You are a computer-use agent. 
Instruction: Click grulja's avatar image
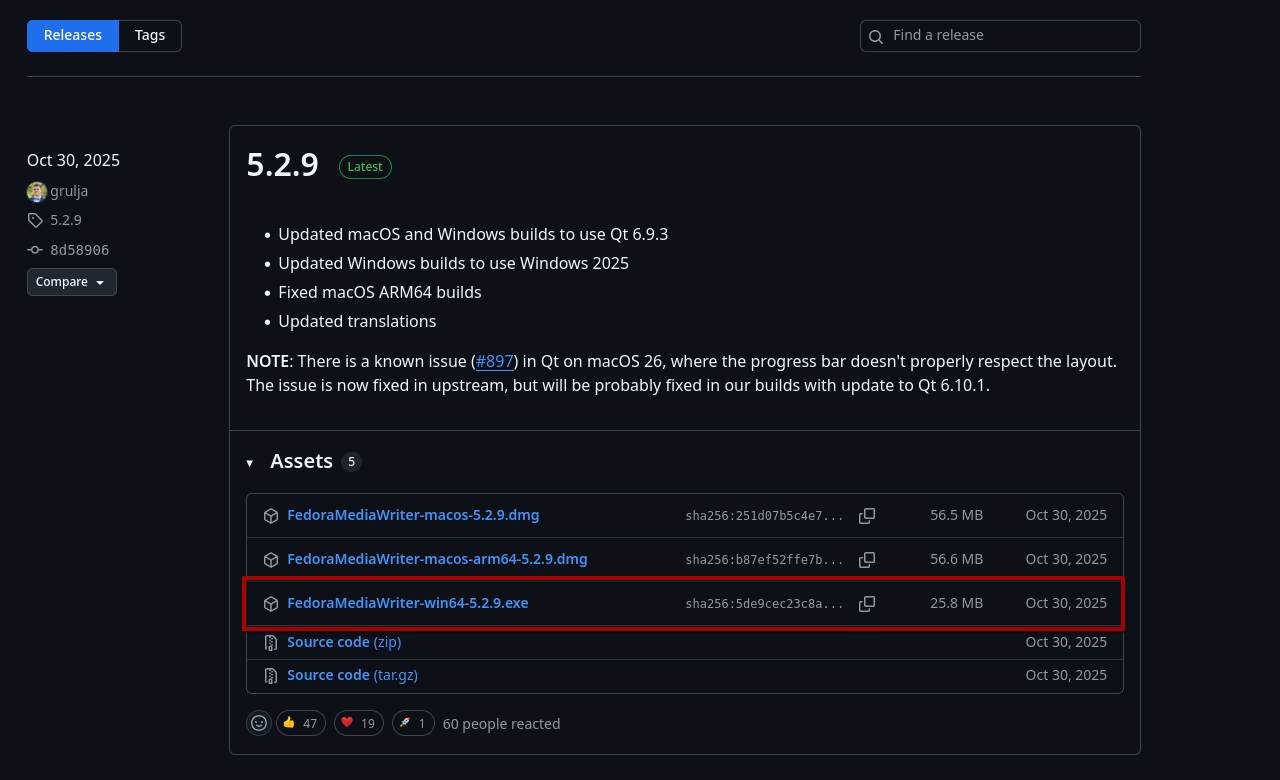point(37,191)
